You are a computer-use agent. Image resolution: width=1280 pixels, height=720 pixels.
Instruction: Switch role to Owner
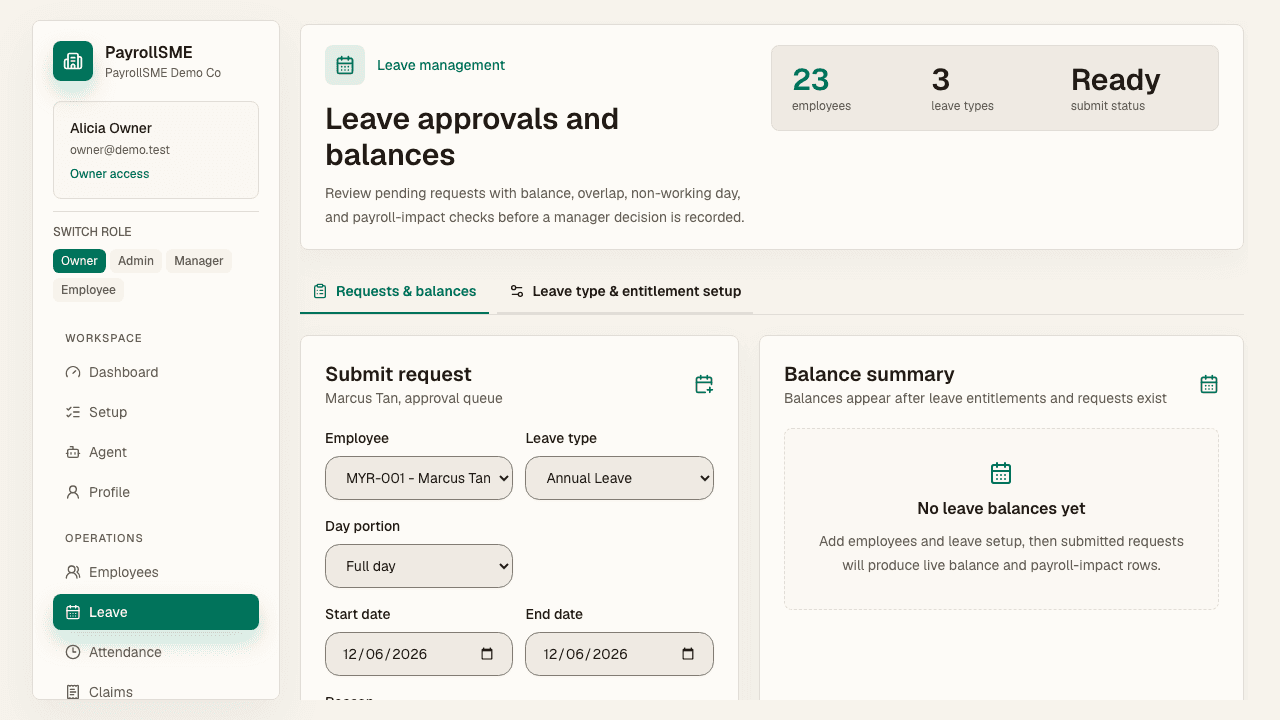click(x=79, y=261)
